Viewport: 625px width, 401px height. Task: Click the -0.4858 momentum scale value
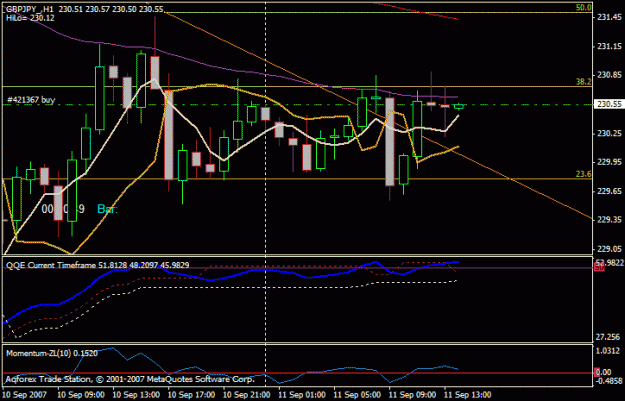coord(607,381)
